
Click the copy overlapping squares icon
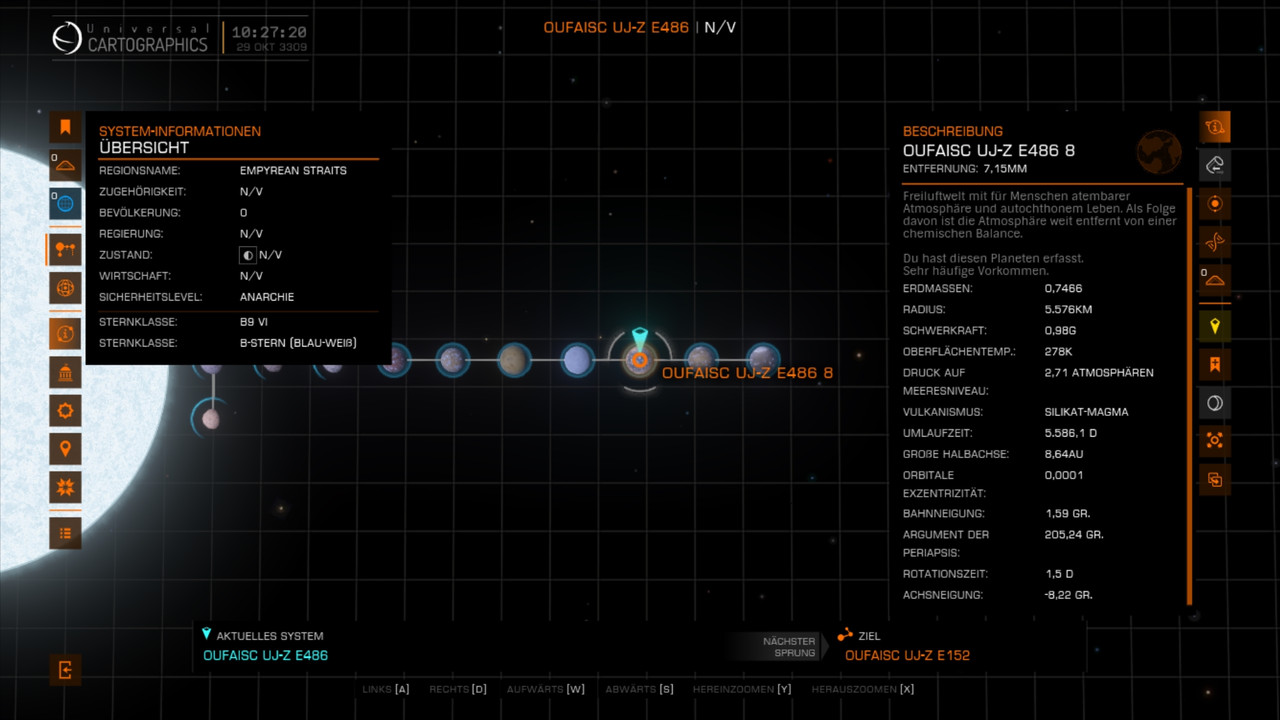[1215, 479]
